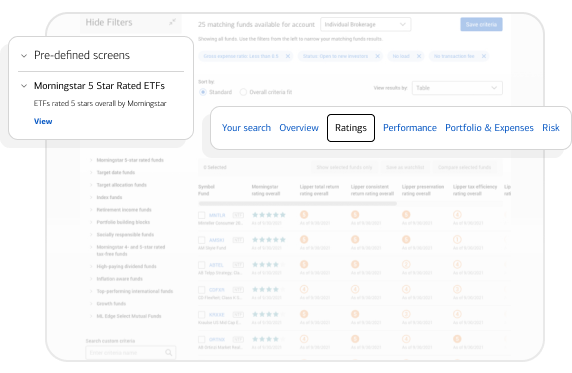Click the Lipper total return rating column header
572x373 pixels.
[x=319, y=190]
